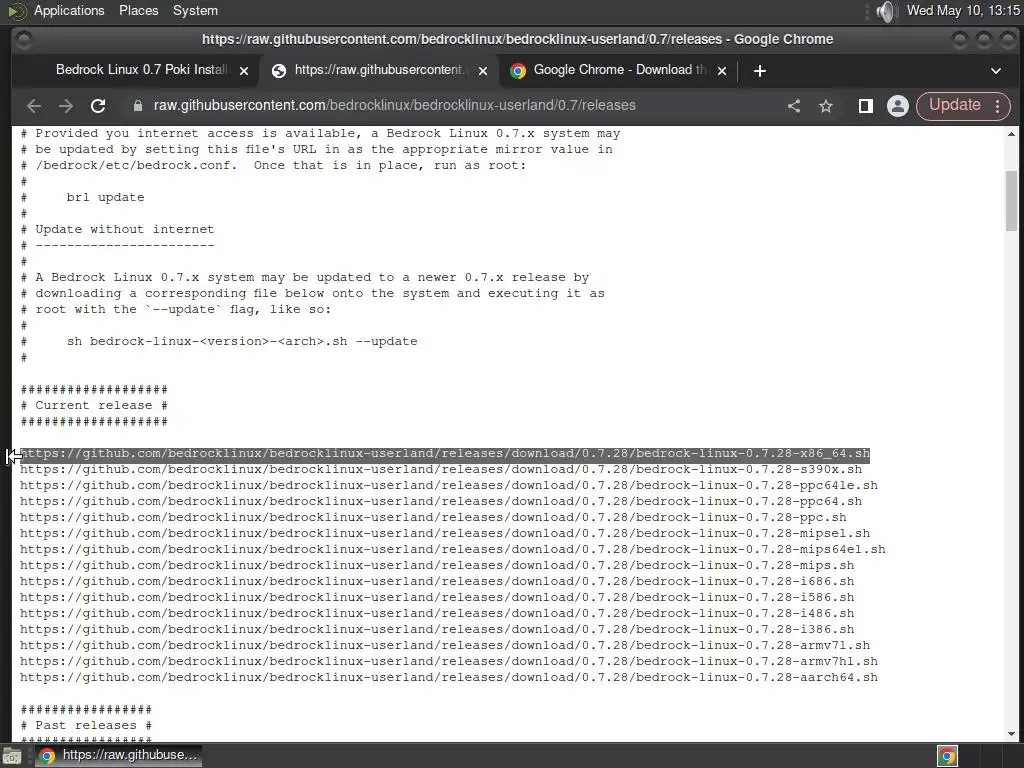Go back to the previous page
1024x768 pixels.
click(x=34, y=106)
